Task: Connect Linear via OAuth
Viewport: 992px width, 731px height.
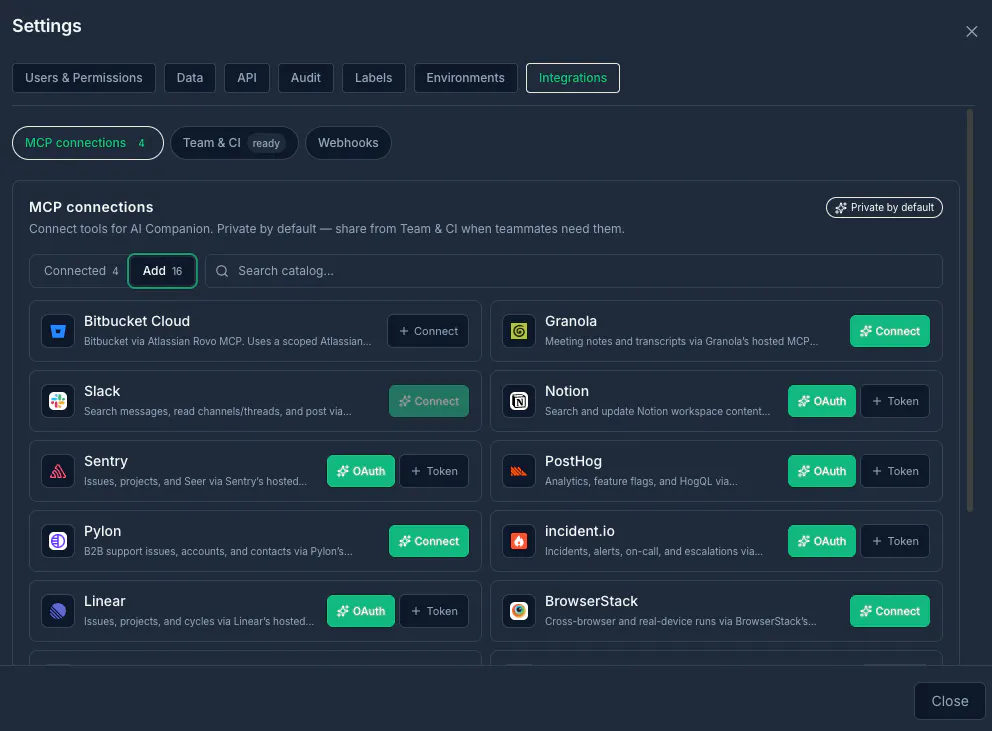Action: (361, 611)
